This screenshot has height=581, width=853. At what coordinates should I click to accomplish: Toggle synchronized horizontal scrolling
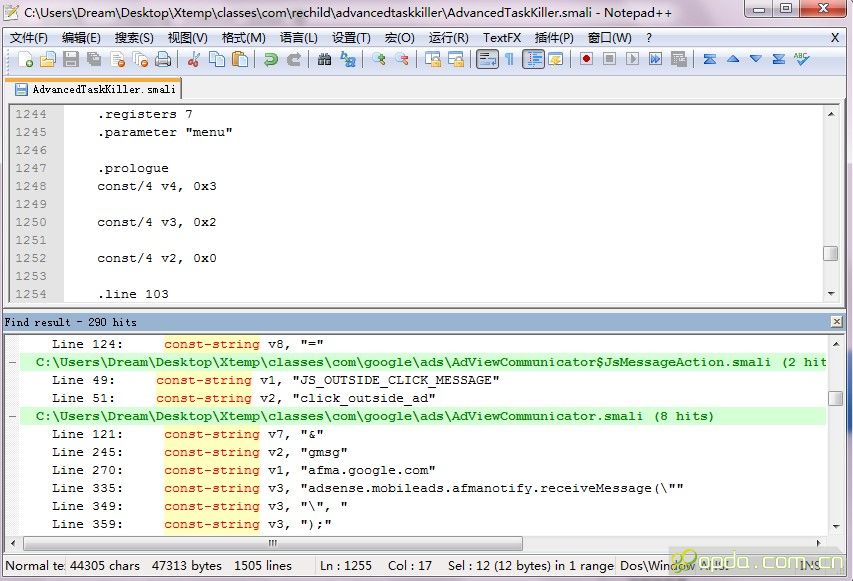[456, 59]
